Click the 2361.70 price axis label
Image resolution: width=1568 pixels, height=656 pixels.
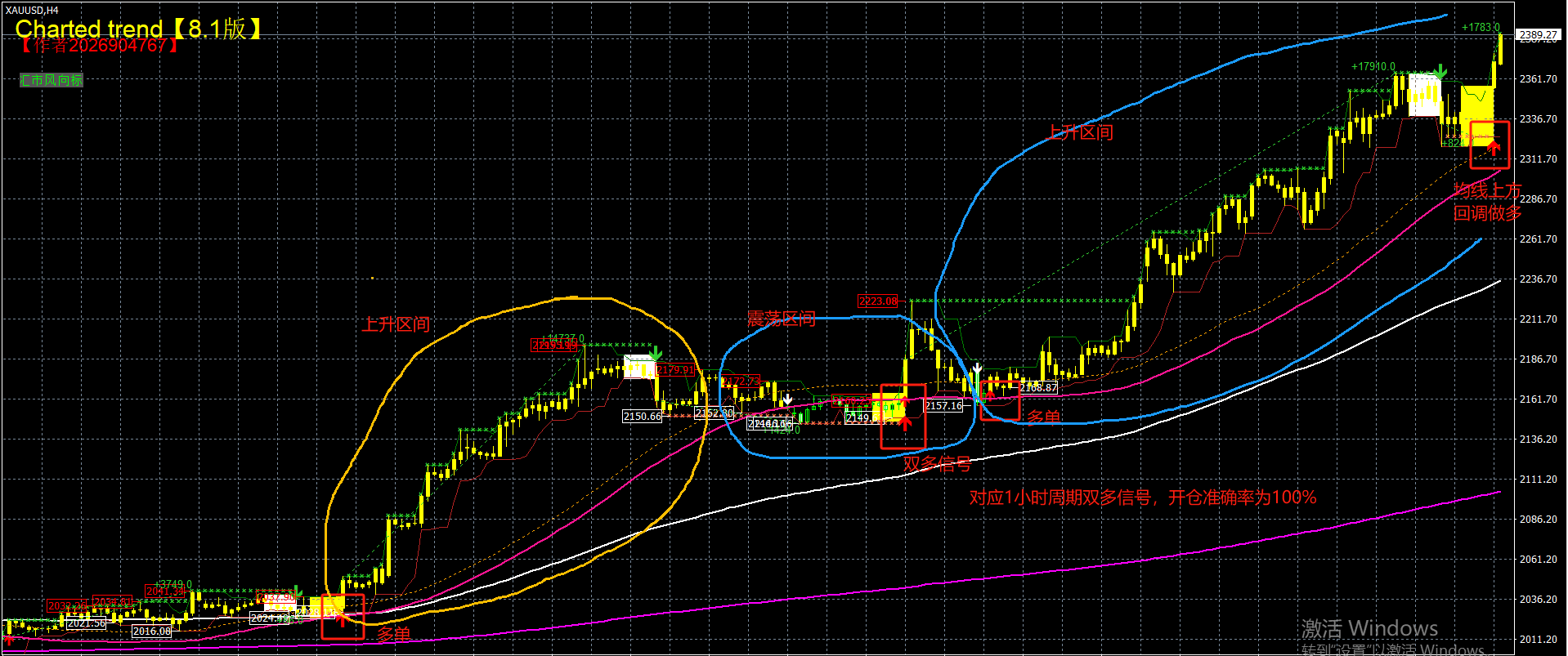coord(1538,79)
